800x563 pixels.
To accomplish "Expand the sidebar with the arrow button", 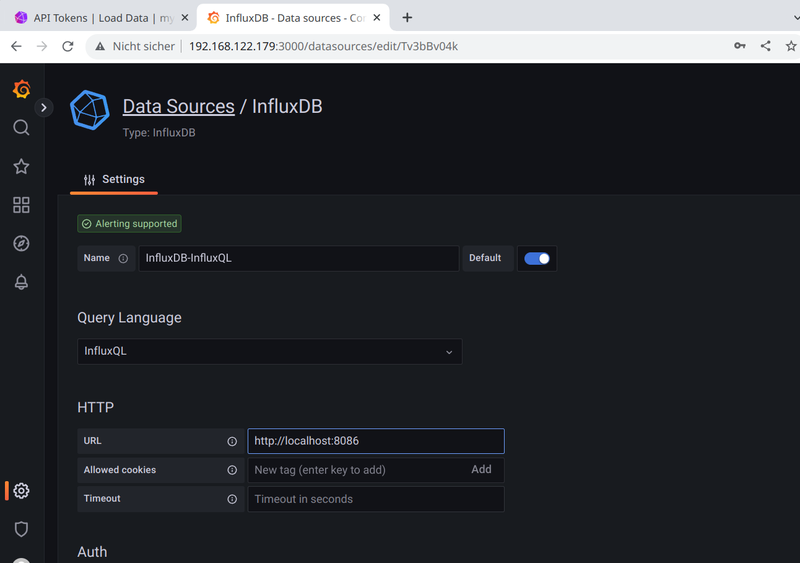I will click(x=44, y=108).
